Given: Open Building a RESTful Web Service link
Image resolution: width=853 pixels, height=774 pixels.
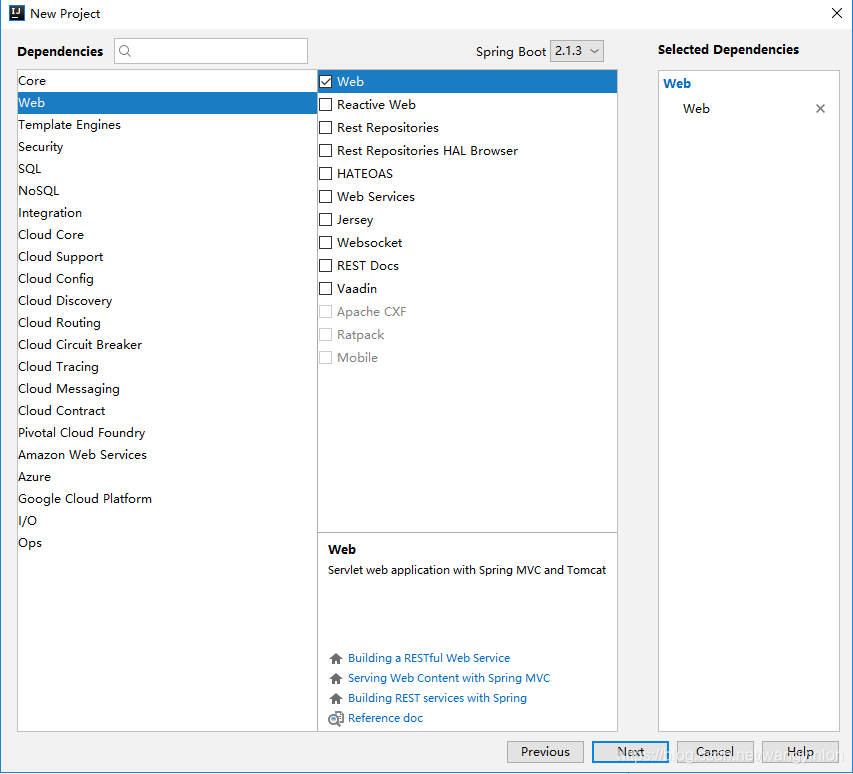Looking at the screenshot, I should click(429, 658).
